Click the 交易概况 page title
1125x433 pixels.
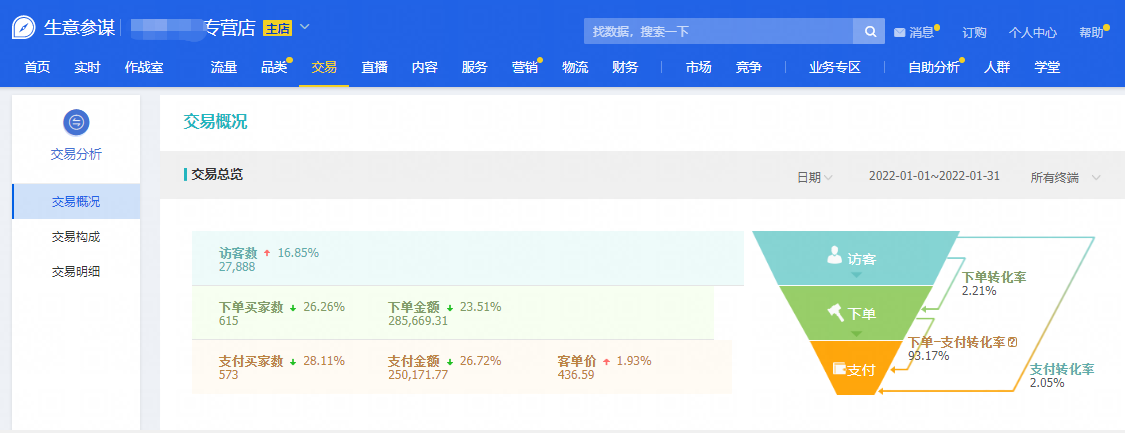(215, 122)
